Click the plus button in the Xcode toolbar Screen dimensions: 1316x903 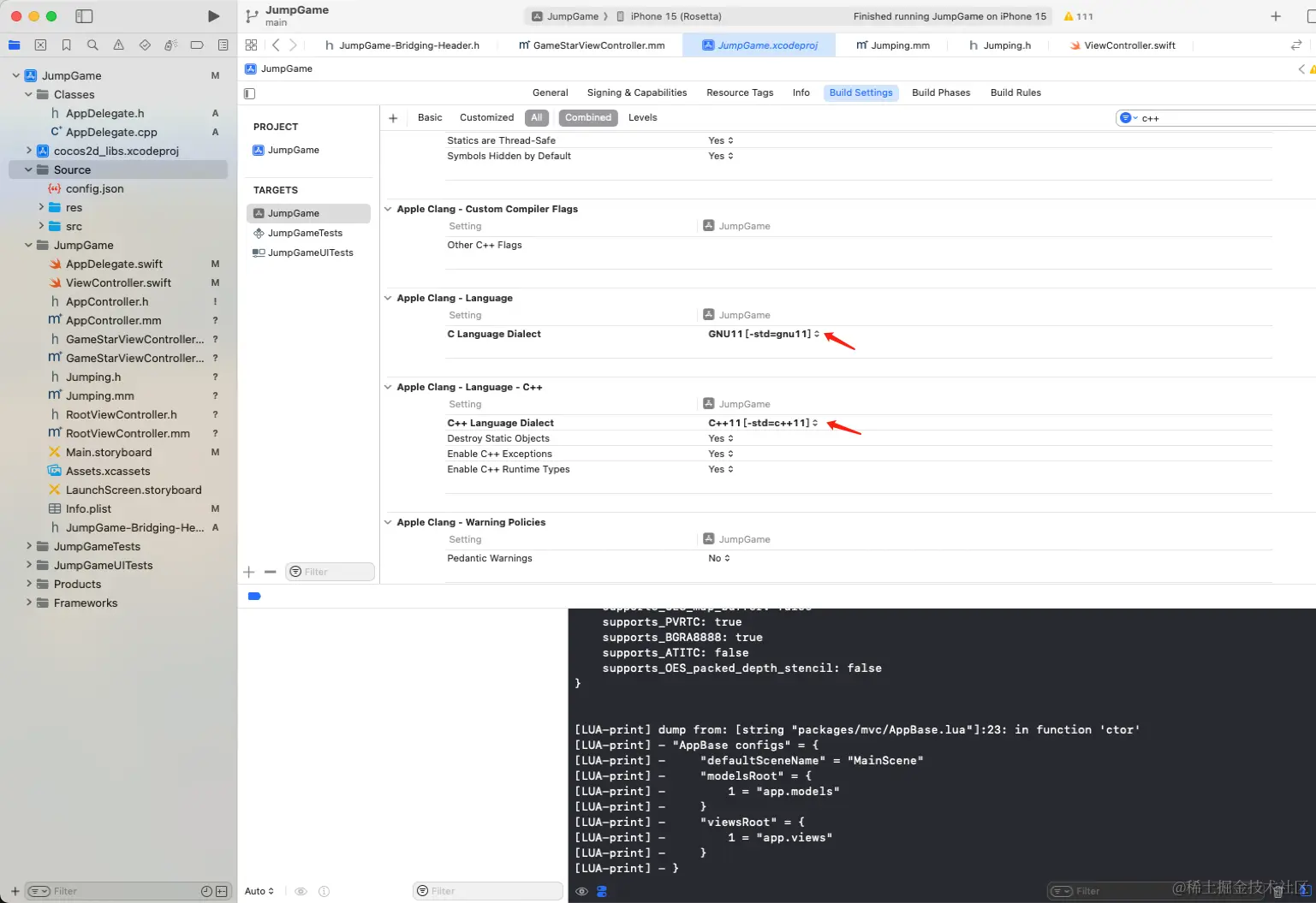1276,16
